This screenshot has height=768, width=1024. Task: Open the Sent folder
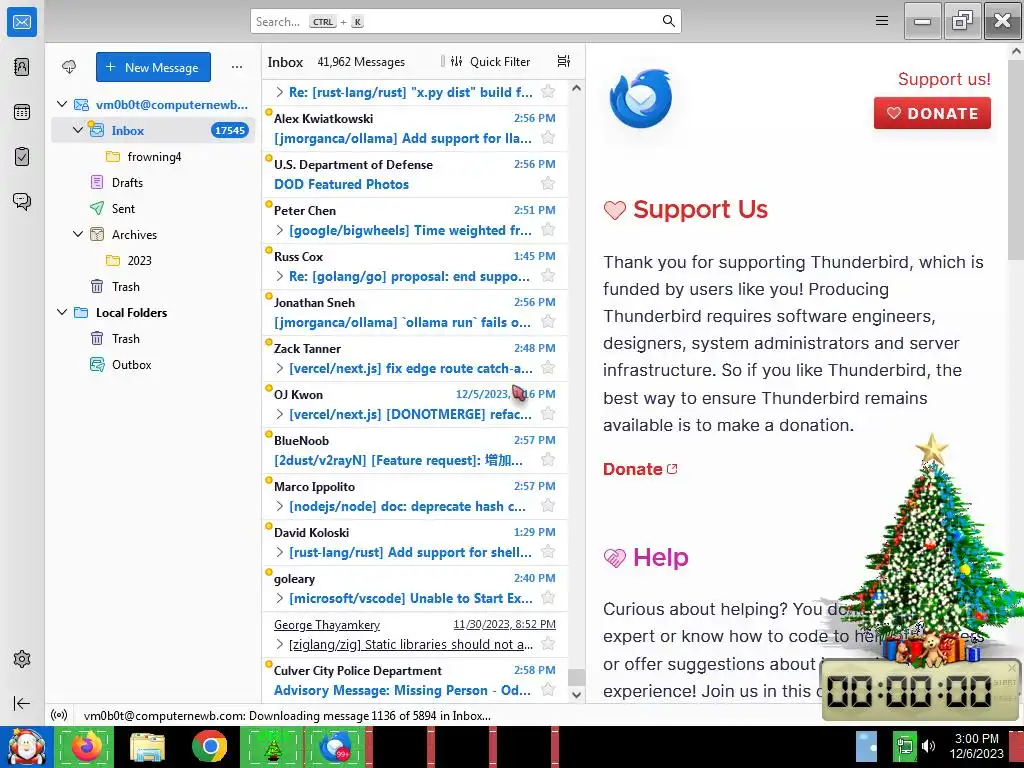click(153, 208)
